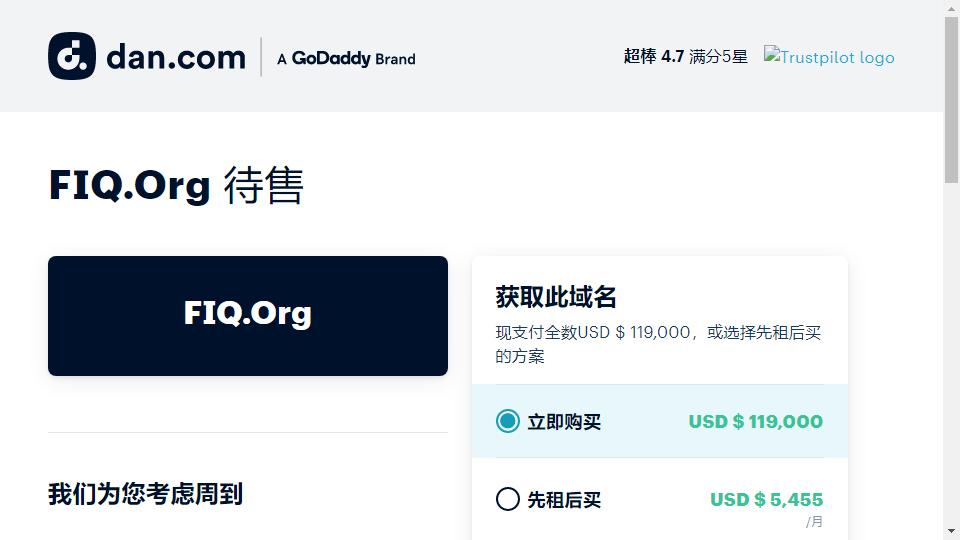The height and width of the screenshot is (540, 960).
Task: Select the 先租后买 radio button
Action: (x=508, y=499)
